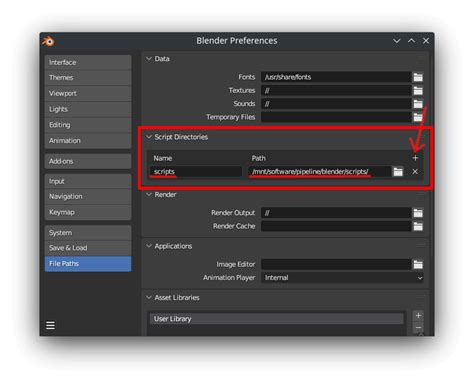Click the script directory Path field
The image size is (474, 383).
(x=319, y=172)
